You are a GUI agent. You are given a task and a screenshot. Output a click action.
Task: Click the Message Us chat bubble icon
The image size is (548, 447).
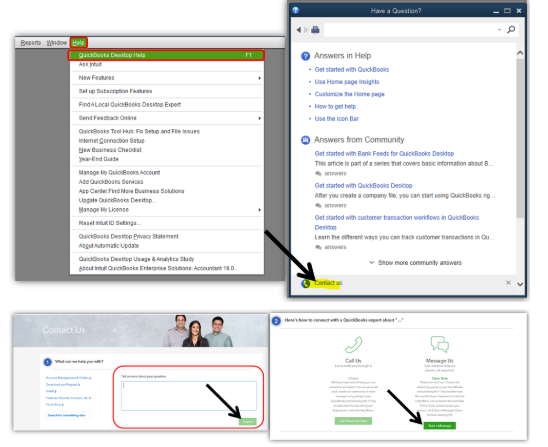(440, 344)
